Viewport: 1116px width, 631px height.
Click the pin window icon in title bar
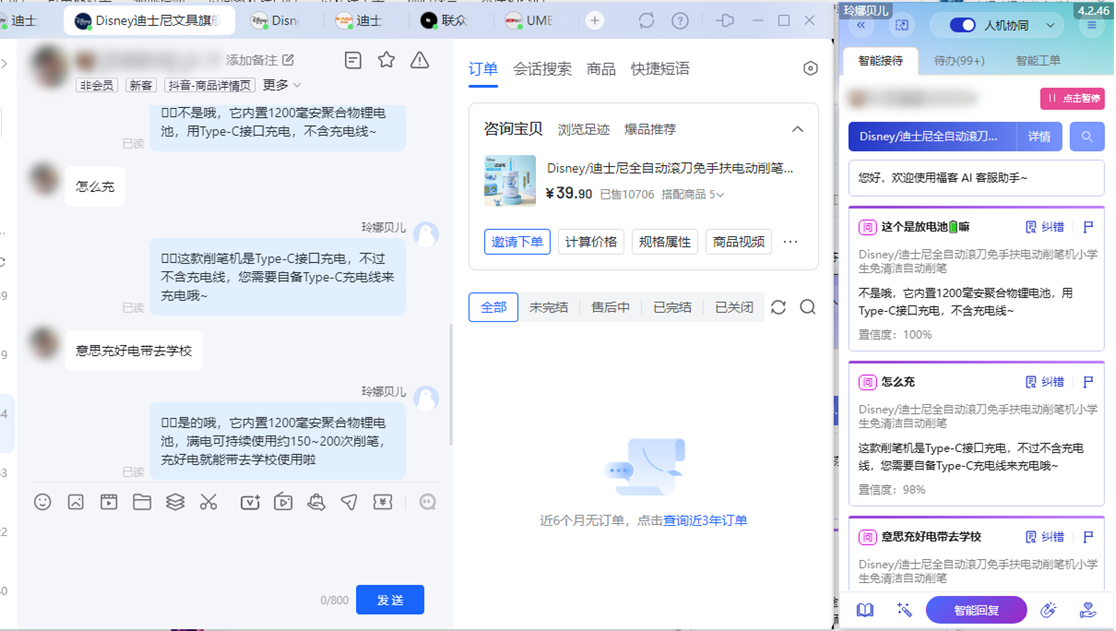pos(725,21)
